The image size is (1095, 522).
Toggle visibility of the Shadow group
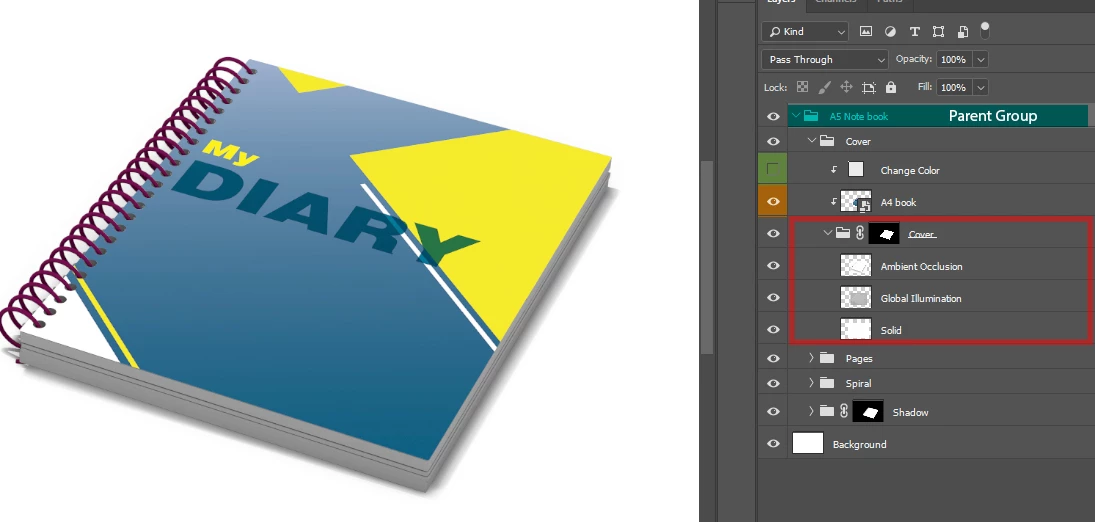point(773,412)
